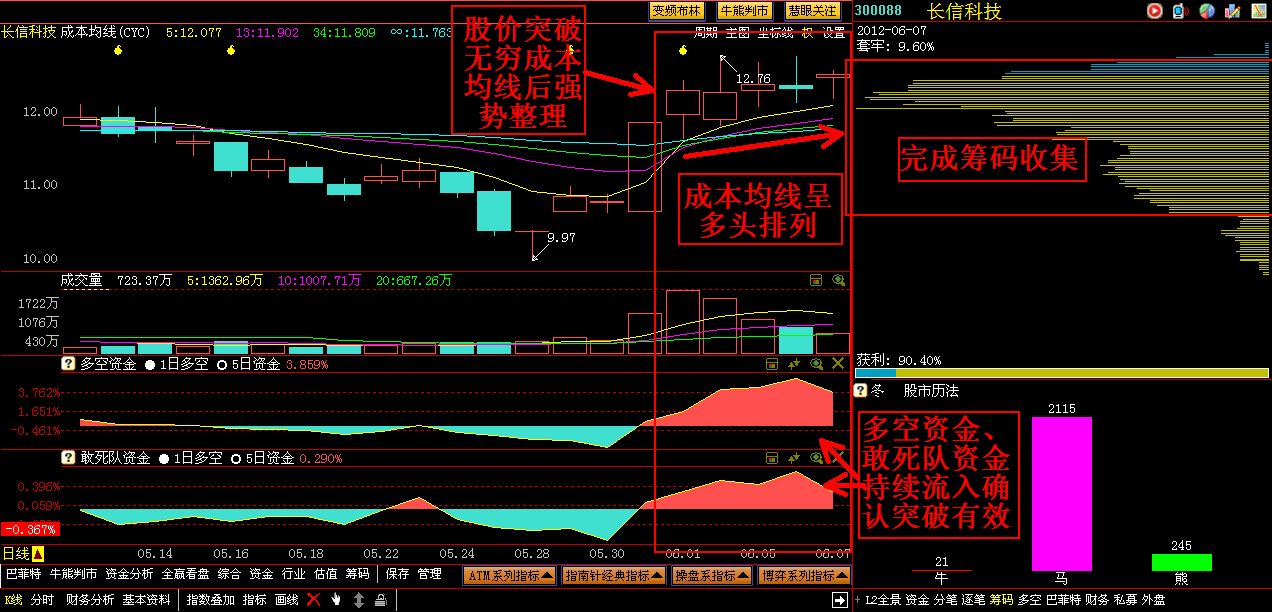Screen dimensions: 1272x612
Task: Click the right-arrow box icon at bottom
Action: point(840,600)
